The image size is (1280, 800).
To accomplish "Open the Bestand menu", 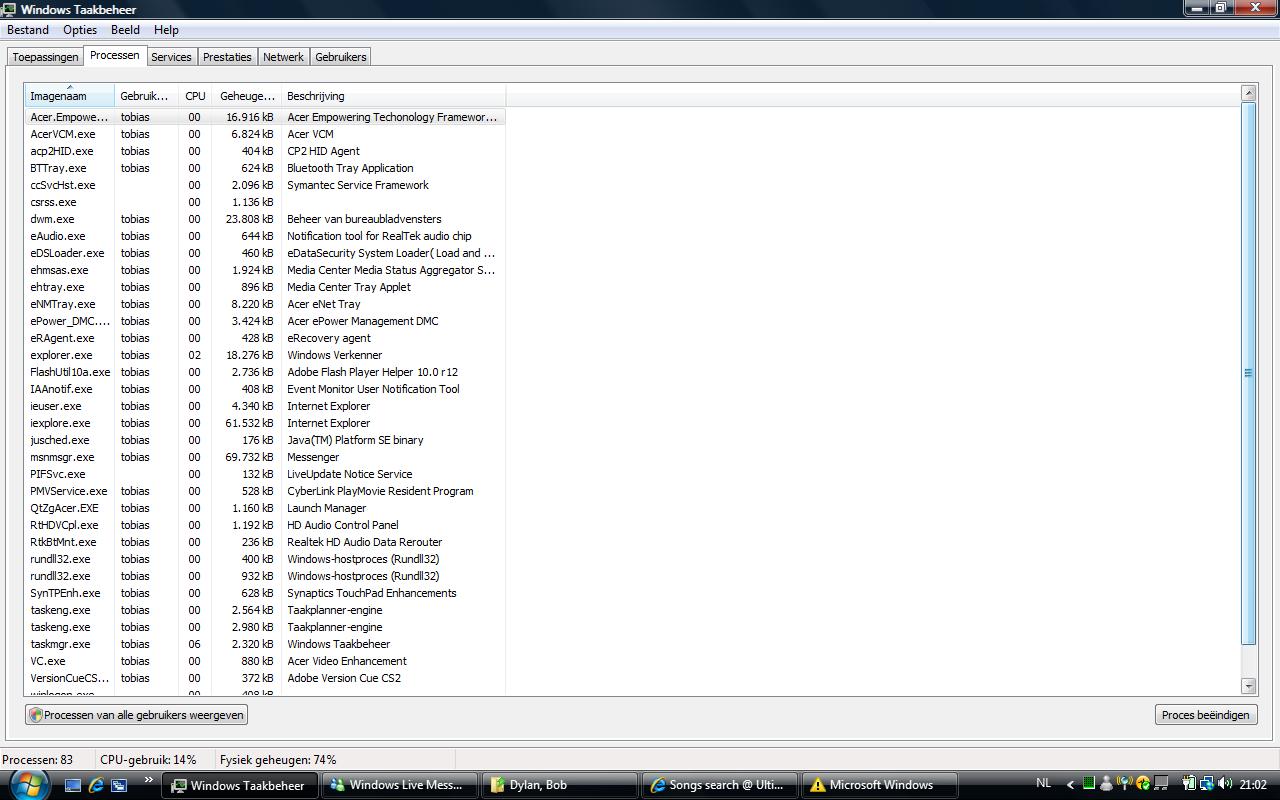I will click(28, 30).
